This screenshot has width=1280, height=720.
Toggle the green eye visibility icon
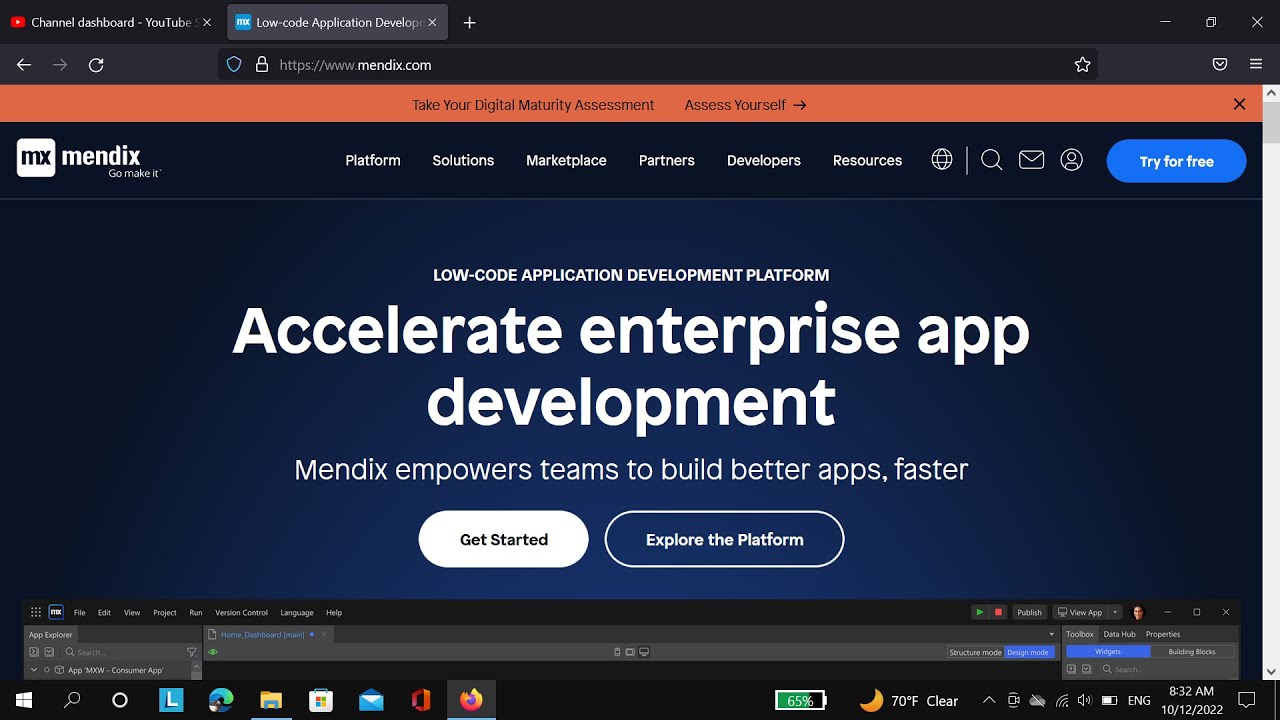coord(213,652)
